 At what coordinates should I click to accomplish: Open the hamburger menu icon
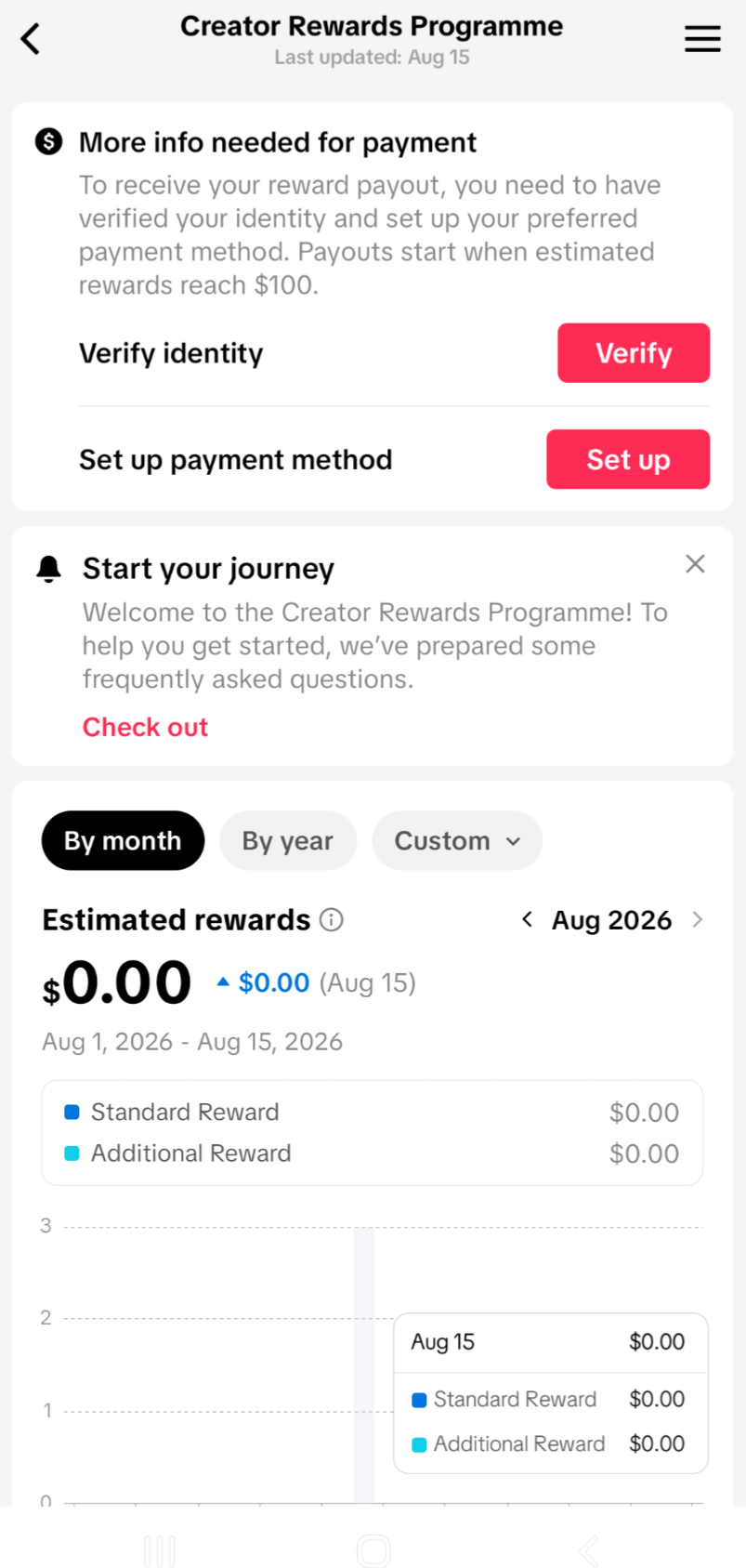pyautogui.click(x=702, y=39)
